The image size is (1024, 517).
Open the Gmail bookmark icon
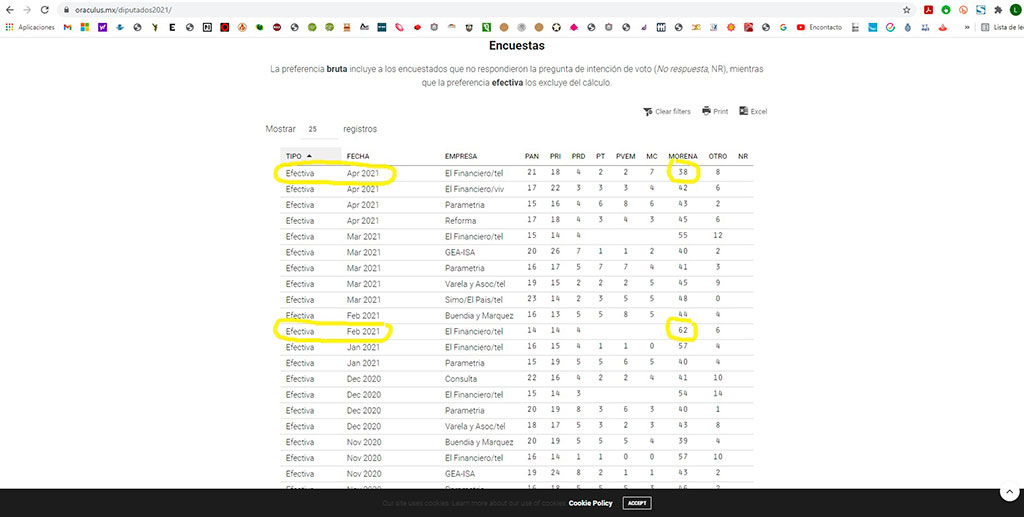tap(67, 27)
